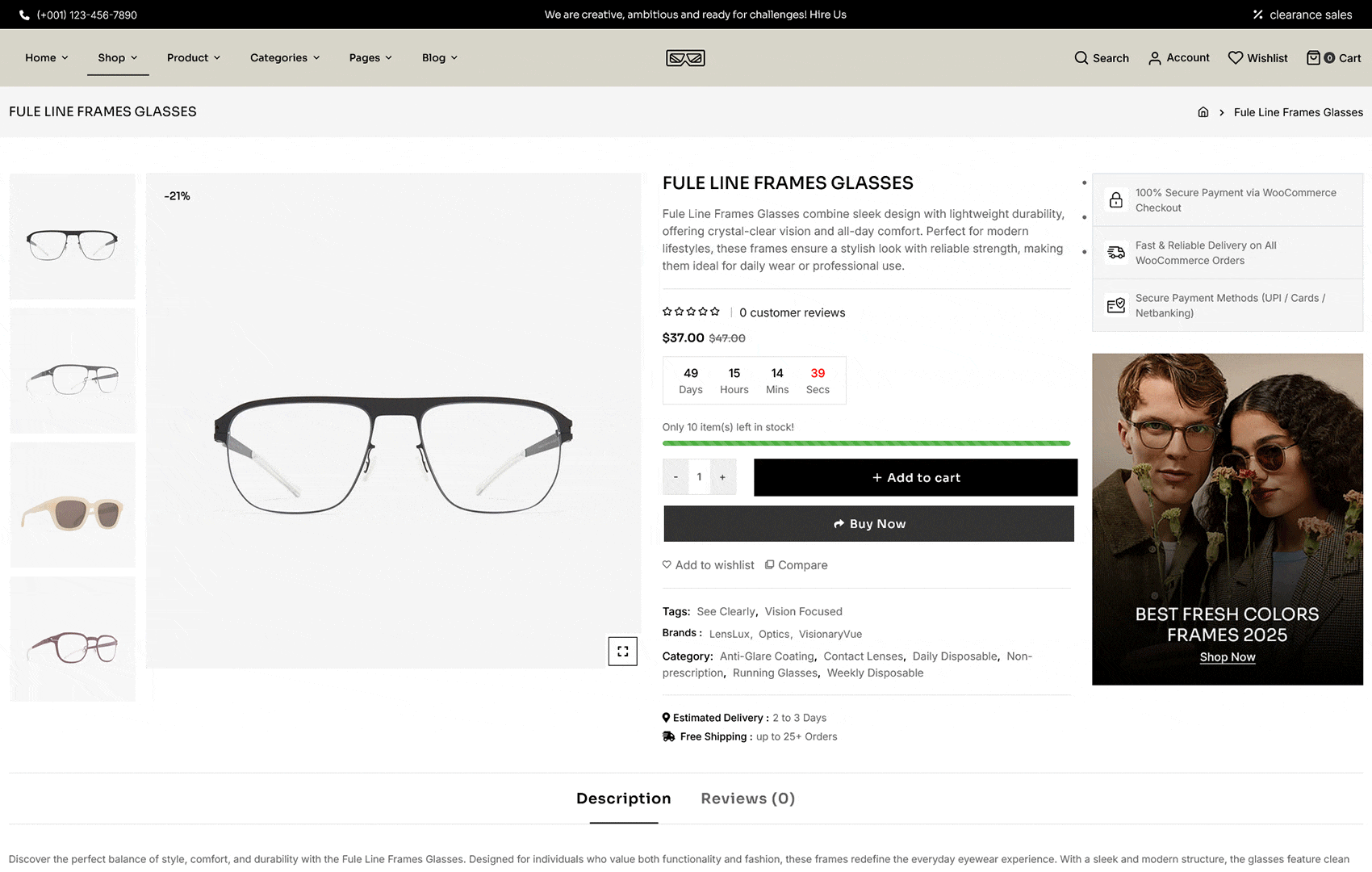1372x872 pixels.
Task: Open the Account user icon
Action: (x=1155, y=58)
